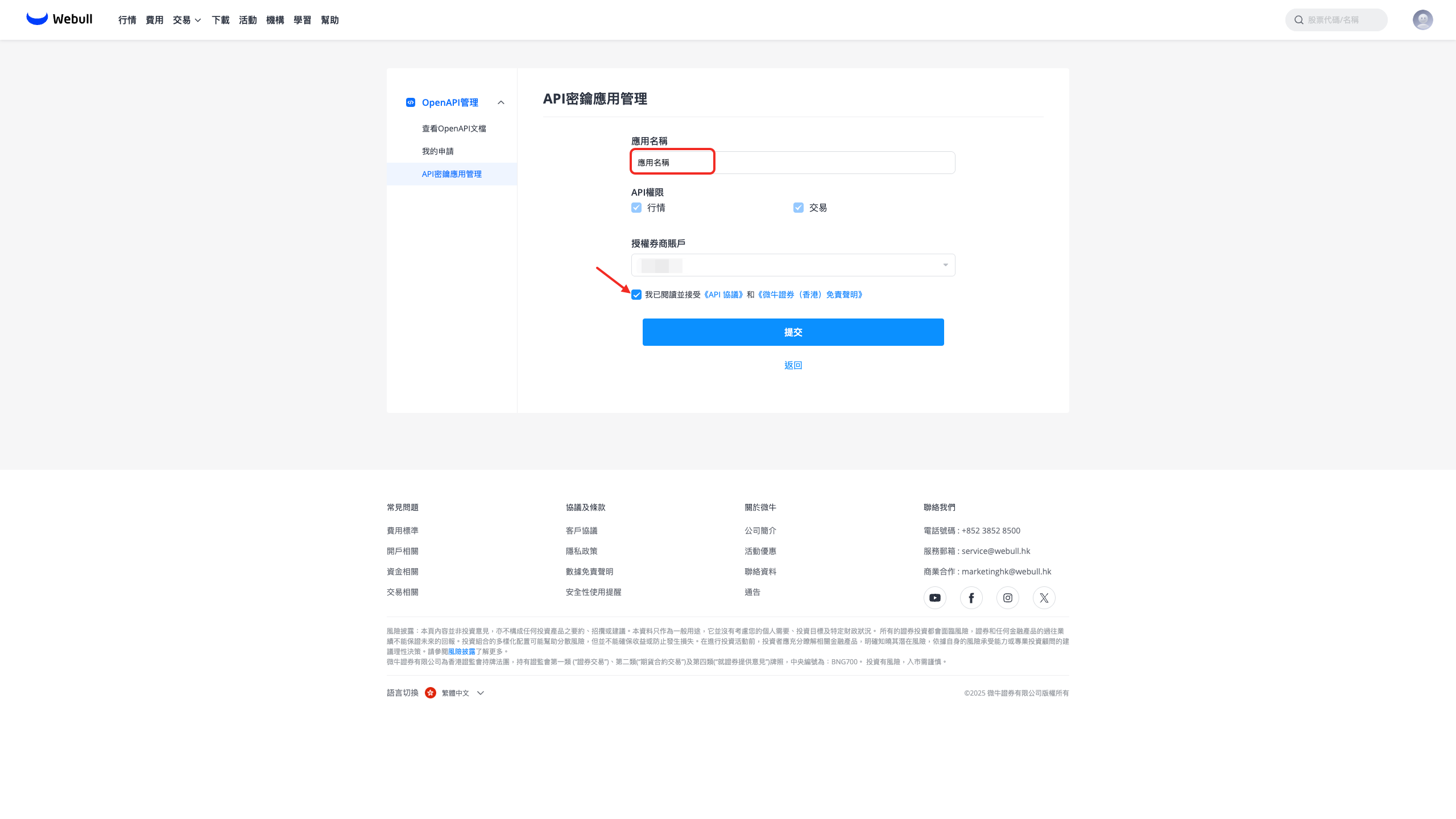This screenshot has height=819, width=1456.
Task: Click the search magnifier icon
Action: (1299, 20)
